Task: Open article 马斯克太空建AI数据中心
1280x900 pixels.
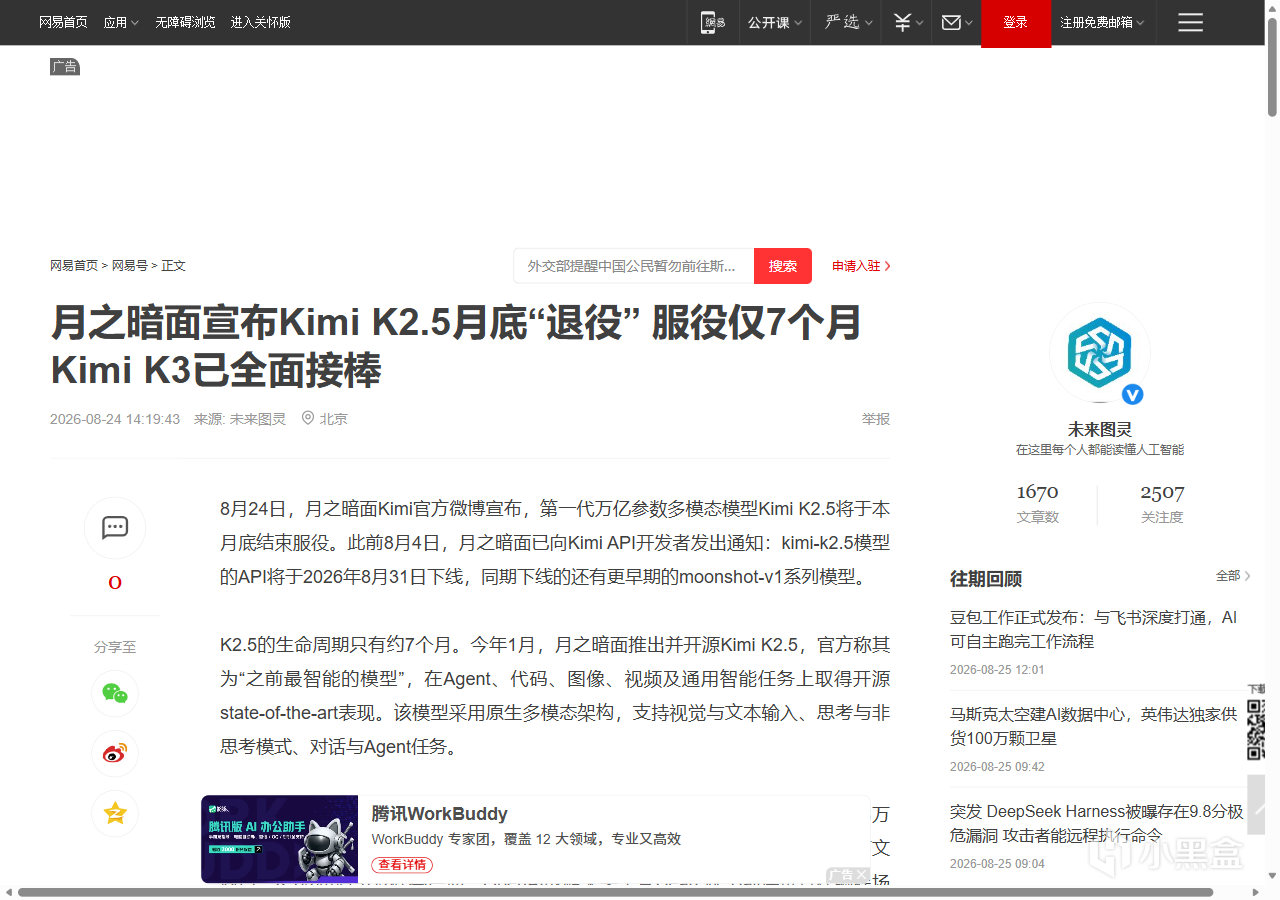Action: pyautogui.click(x=1093, y=726)
